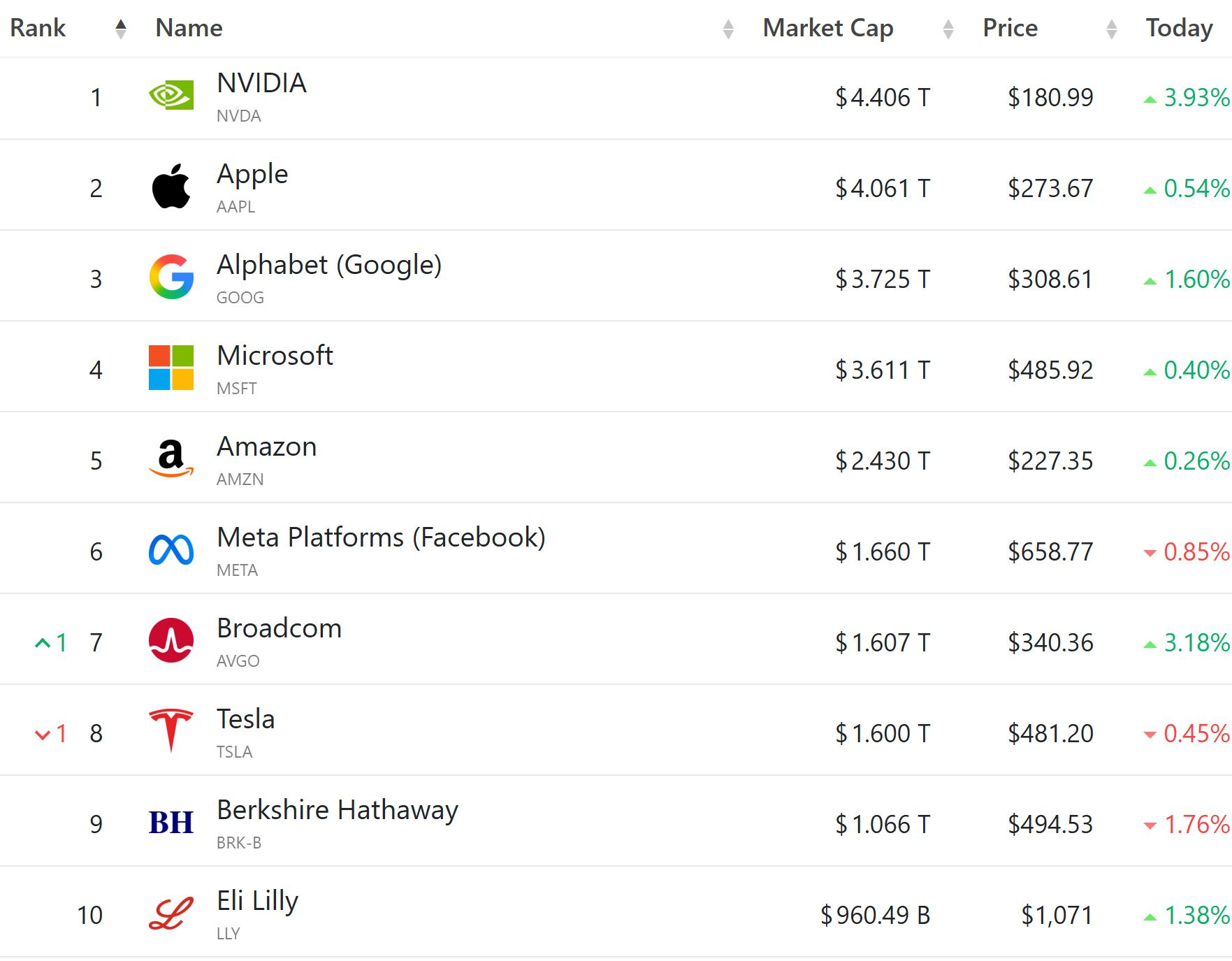Image resolution: width=1232 pixels, height=961 pixels.
Task: Open the Meta Platforms (Facebook) link
Action: coord(381,537)
